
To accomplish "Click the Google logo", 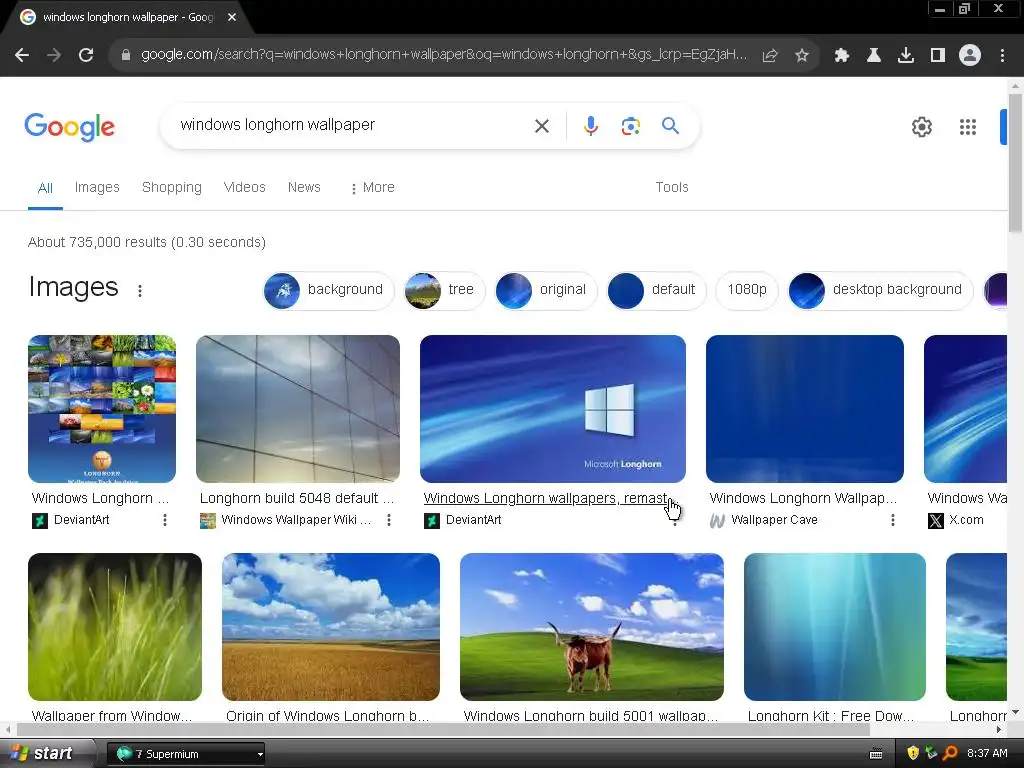I will [70, 127].
